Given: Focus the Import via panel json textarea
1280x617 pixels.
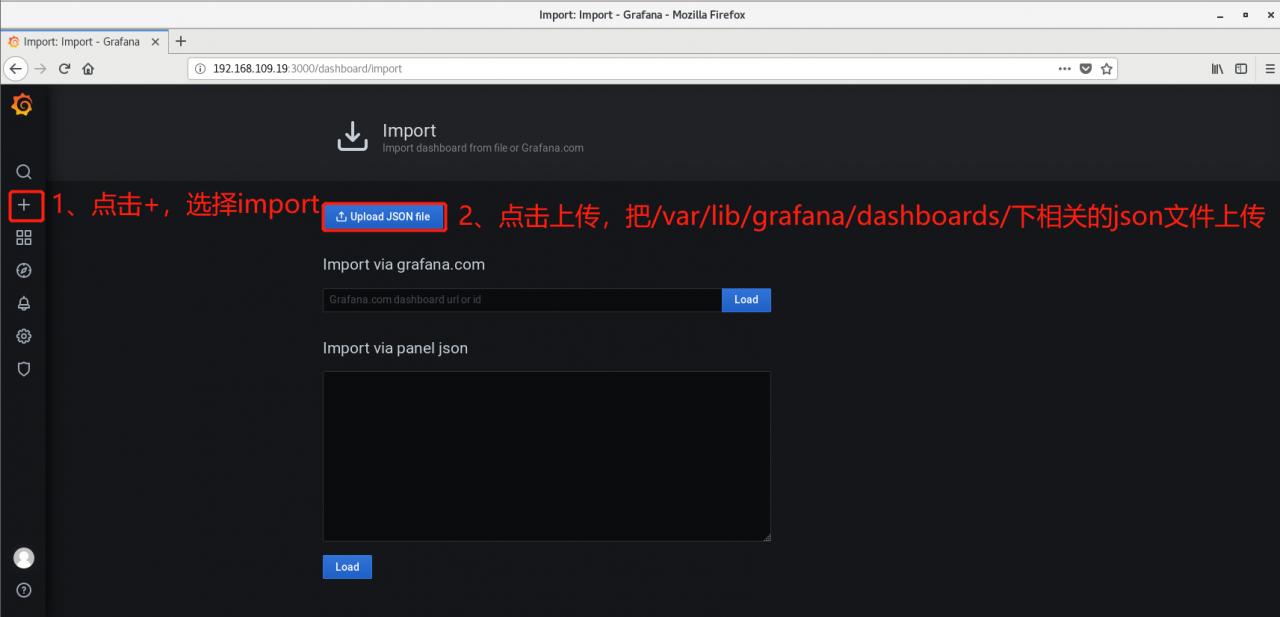Looking at the screenshot, I should [x=547, y=457].
